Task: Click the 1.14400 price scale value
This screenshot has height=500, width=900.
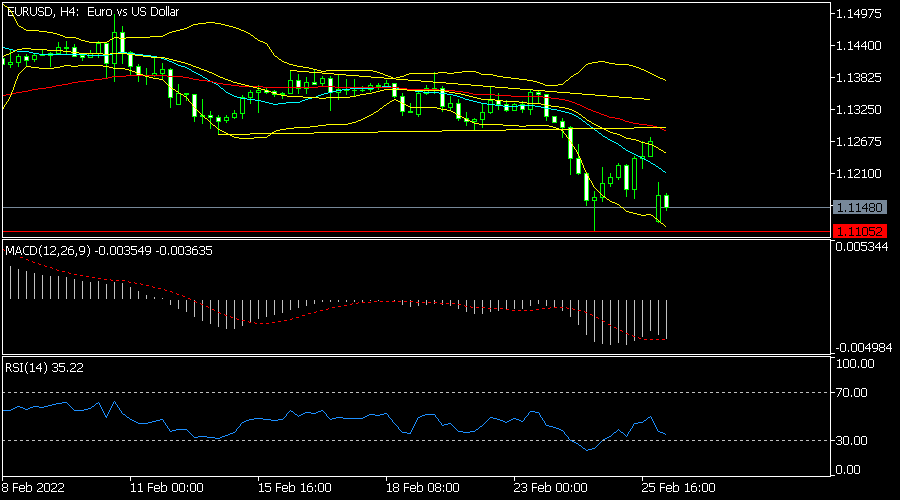Action: click(859, 45)
